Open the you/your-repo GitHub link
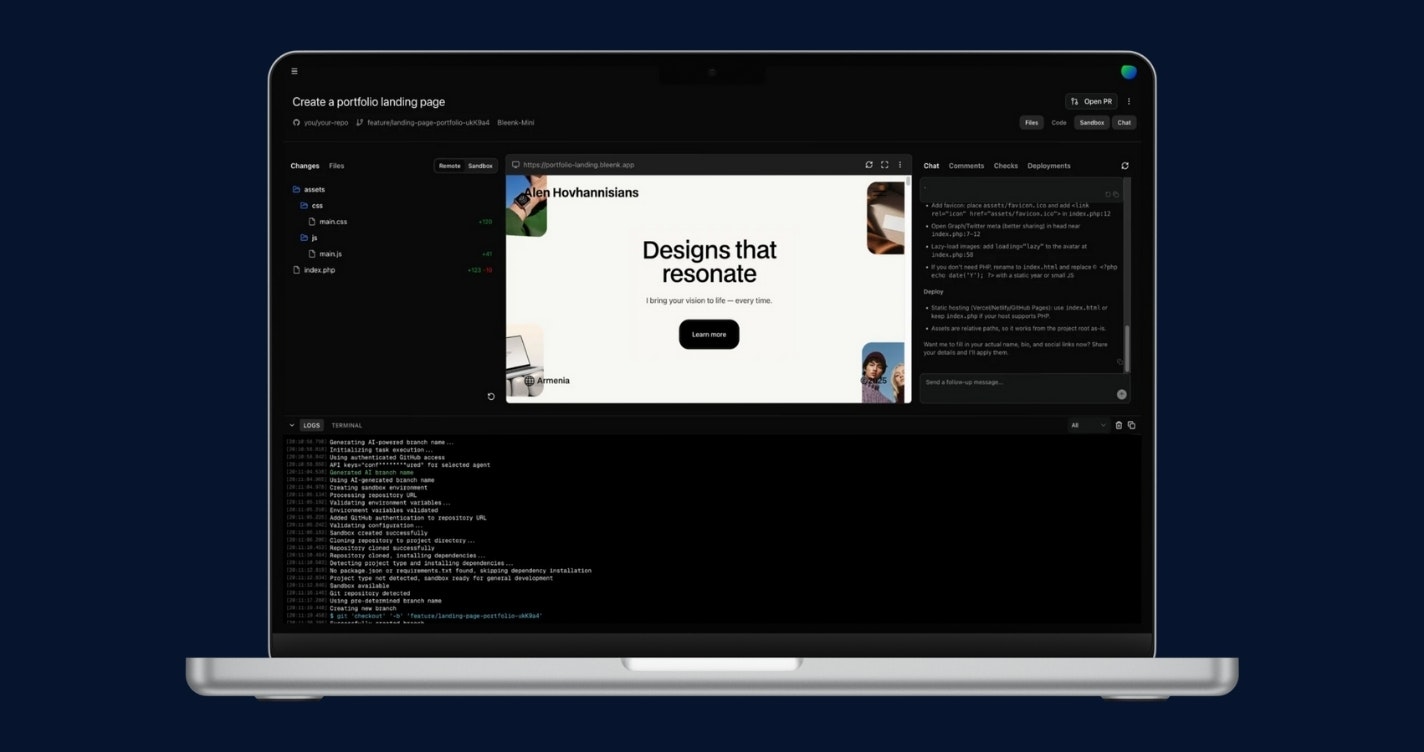 [x=320, y=123]
